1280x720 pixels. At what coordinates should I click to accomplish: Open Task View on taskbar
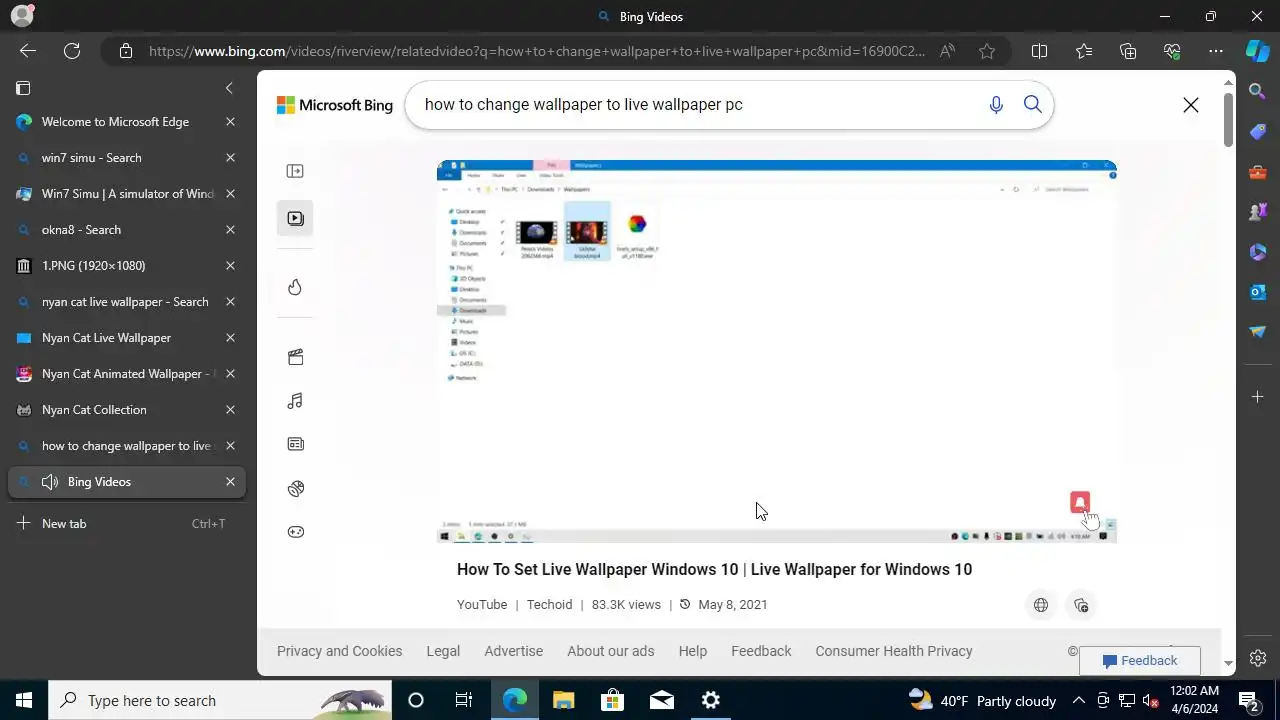(464, 700)
